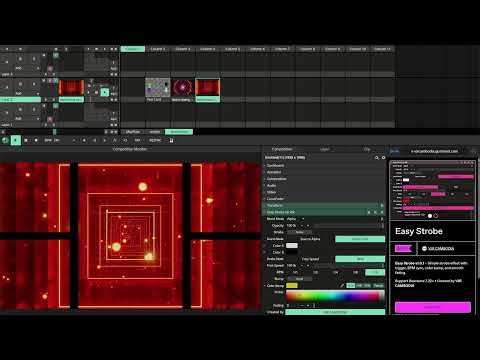
Task: Click the search icon in properties panel header
Action: (377, 158)
